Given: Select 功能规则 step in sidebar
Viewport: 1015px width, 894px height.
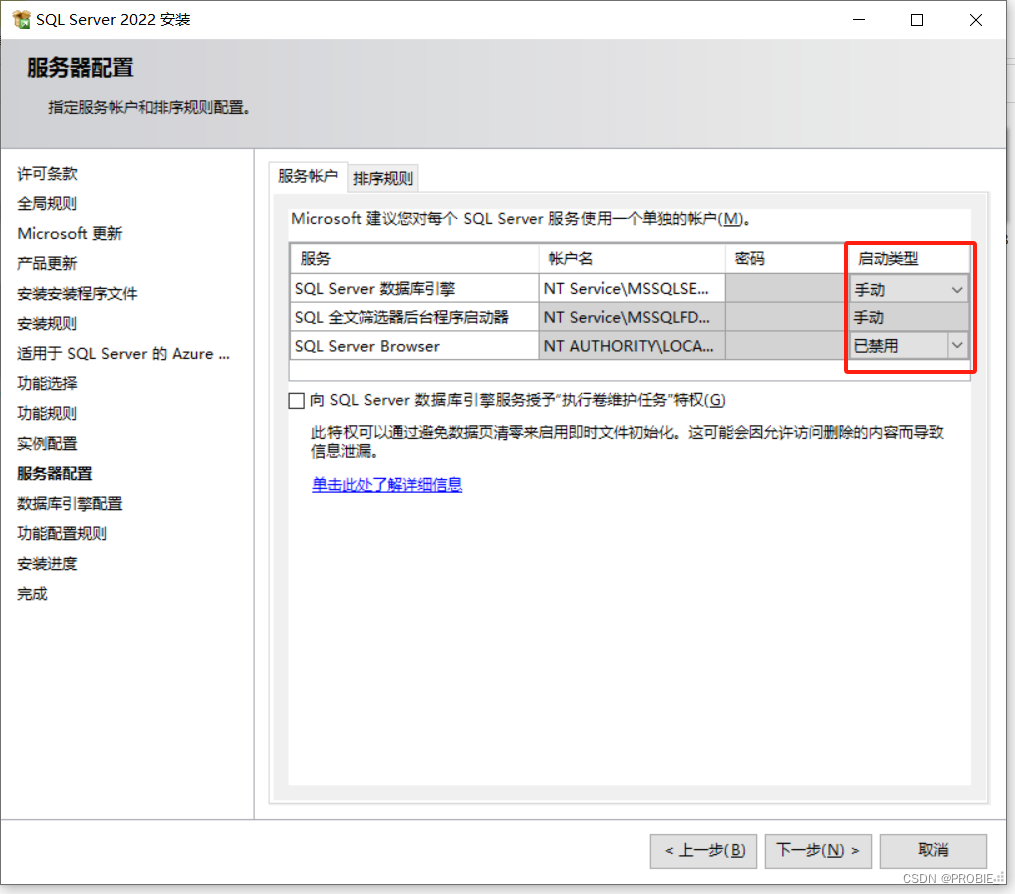Looking at the screenshot, I should click(47, 413).
